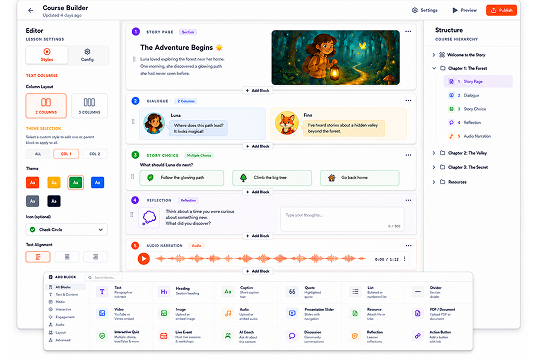Open the Audio Narration block options menu
540x360 pixels.
click(408, 246)
